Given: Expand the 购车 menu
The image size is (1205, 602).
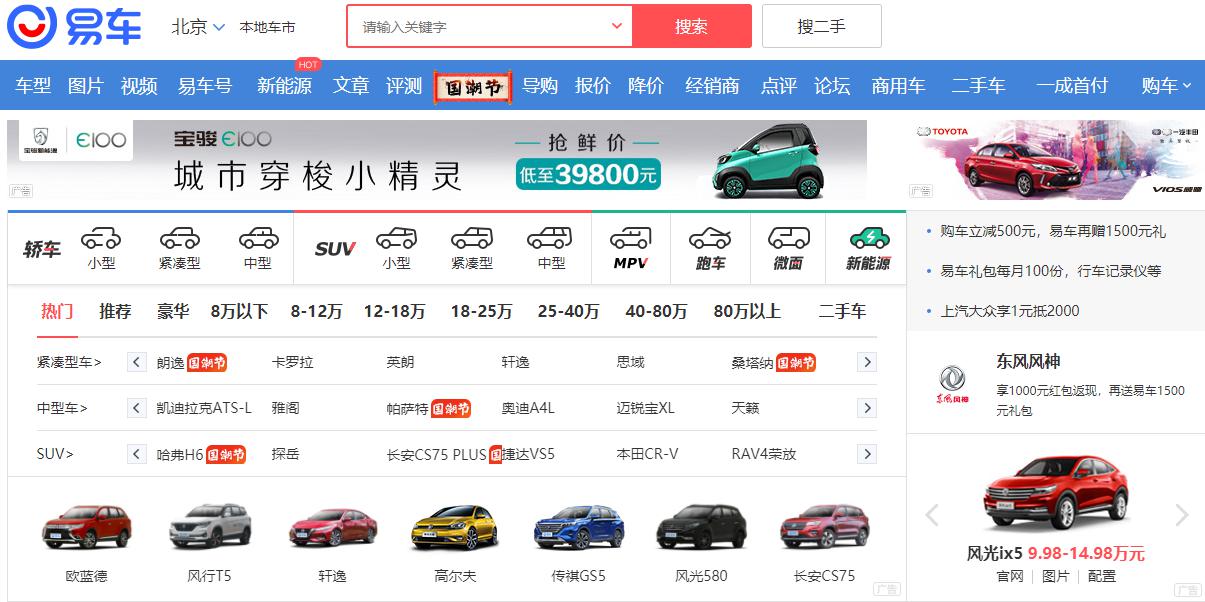Looking at the screenshot, I should pyautogui.click(x=1167, y=86).
